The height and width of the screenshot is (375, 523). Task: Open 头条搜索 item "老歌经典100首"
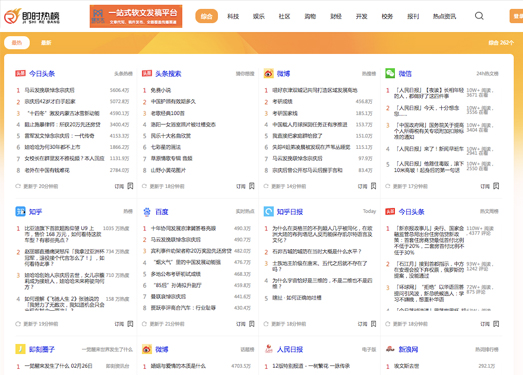coord(168,113)
